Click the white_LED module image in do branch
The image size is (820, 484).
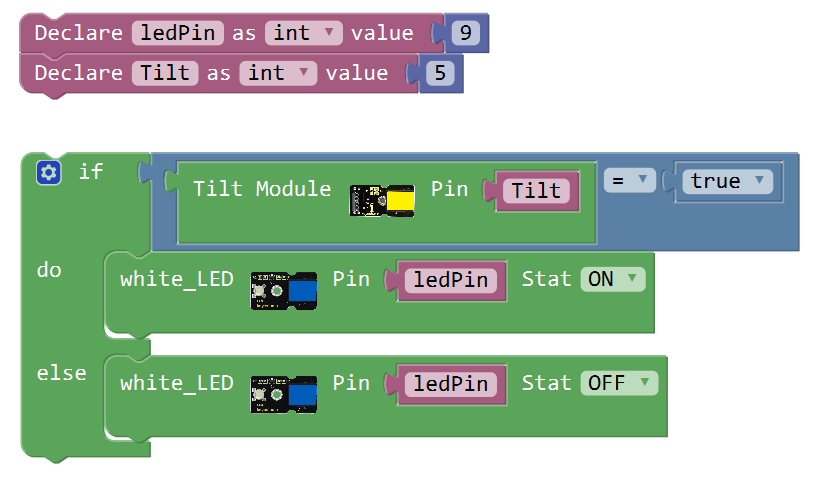pos(283,291)
